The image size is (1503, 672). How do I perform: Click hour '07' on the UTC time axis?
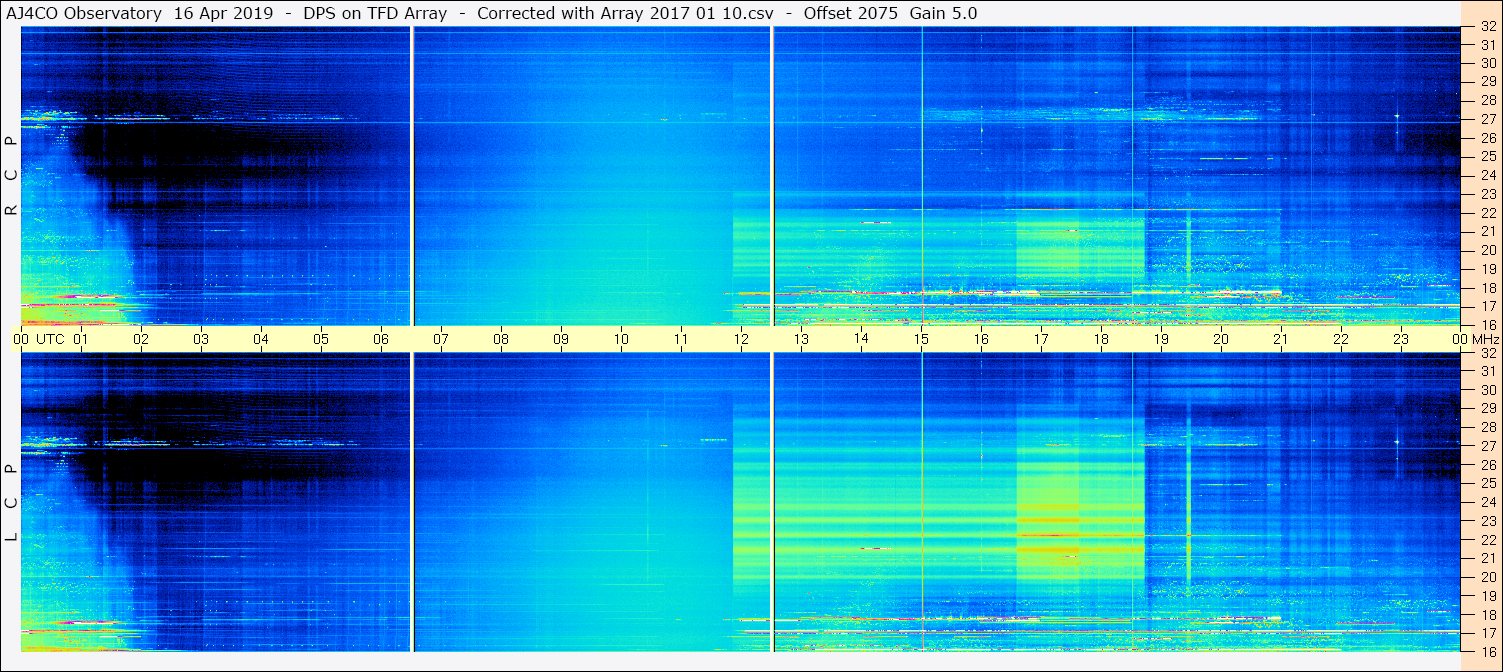pyautogui.click(x=441, y=339)
